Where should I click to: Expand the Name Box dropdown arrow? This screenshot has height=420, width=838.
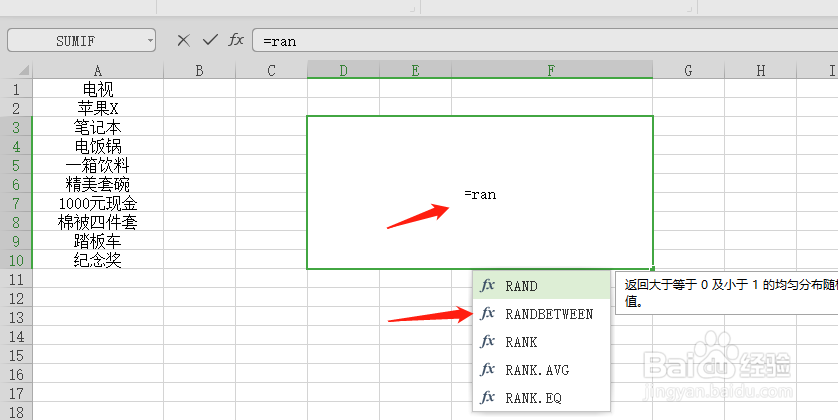pyautogui.click(x=150, y=41)
